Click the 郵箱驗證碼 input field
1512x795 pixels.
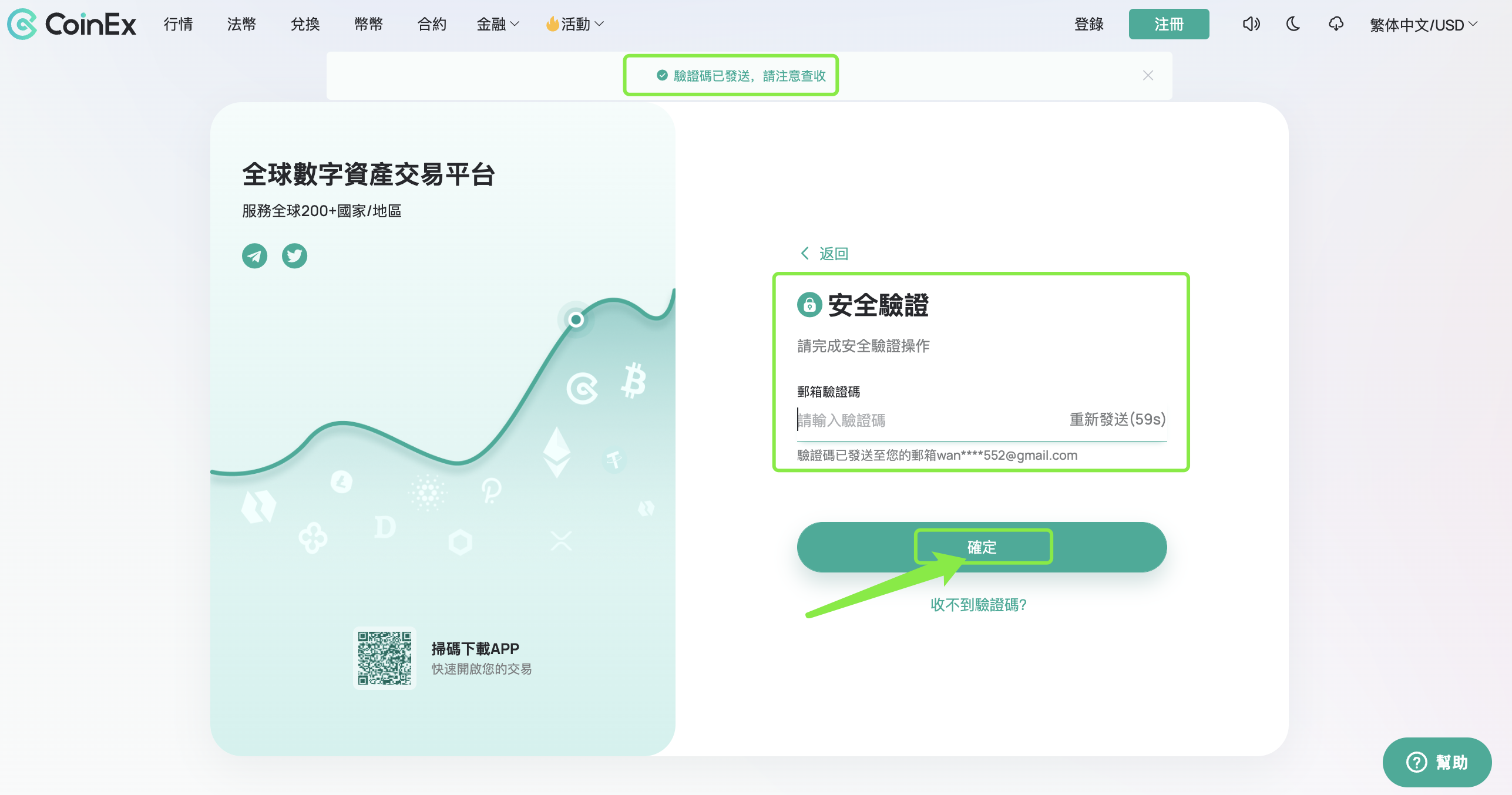click(928, 420)
